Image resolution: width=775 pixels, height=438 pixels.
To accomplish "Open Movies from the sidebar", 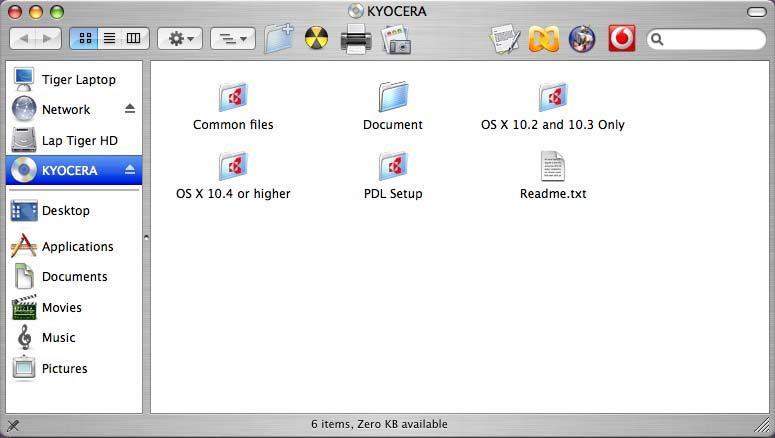I will click(74, 307).
